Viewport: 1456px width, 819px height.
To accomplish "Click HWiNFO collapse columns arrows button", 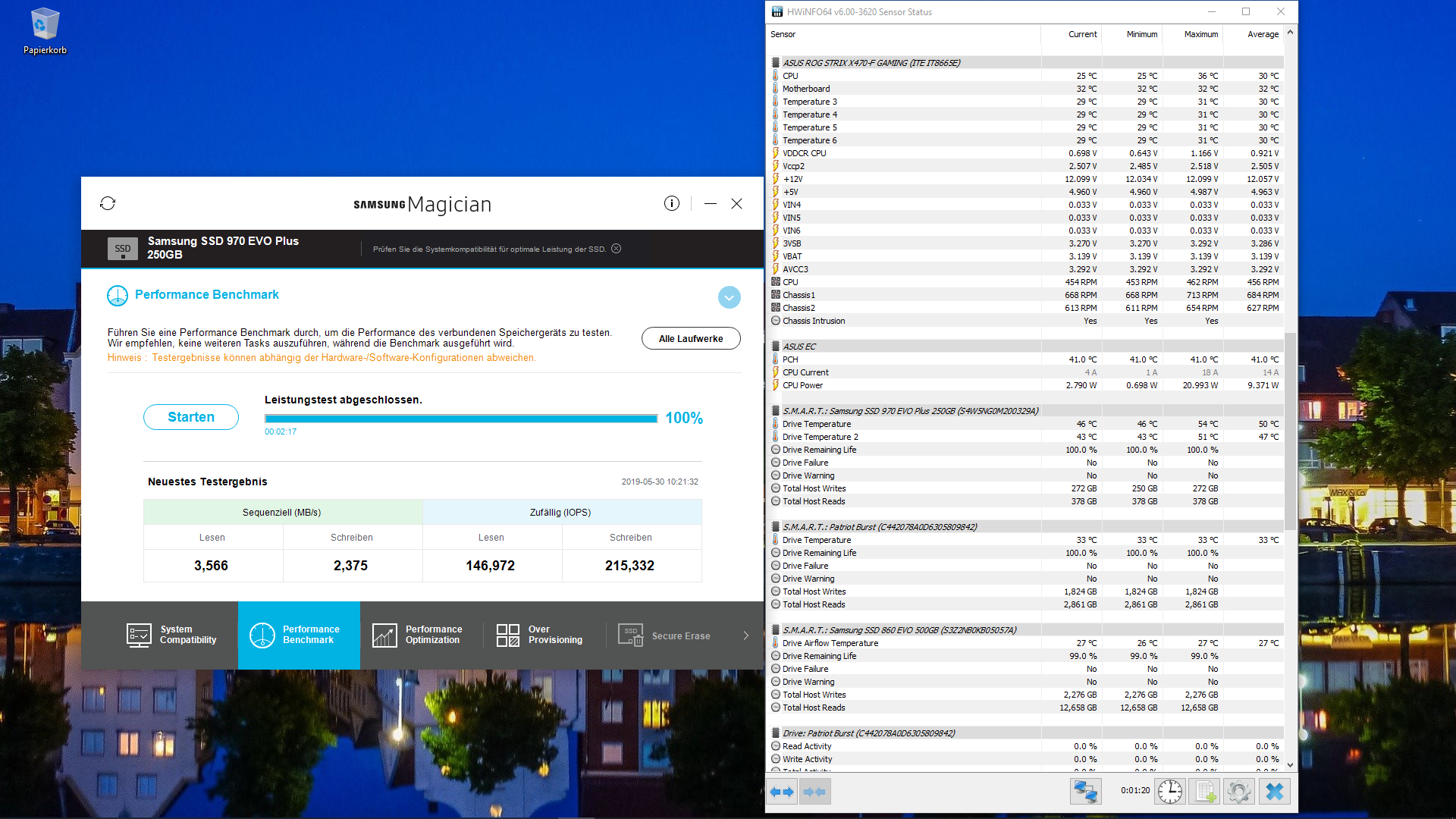I will [814, 792].
